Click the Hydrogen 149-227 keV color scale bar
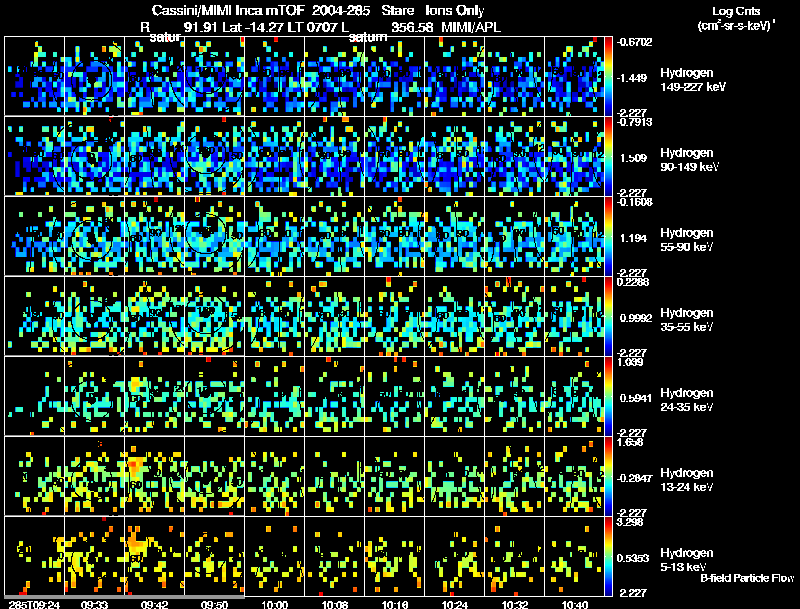 [x=608, y=76]
